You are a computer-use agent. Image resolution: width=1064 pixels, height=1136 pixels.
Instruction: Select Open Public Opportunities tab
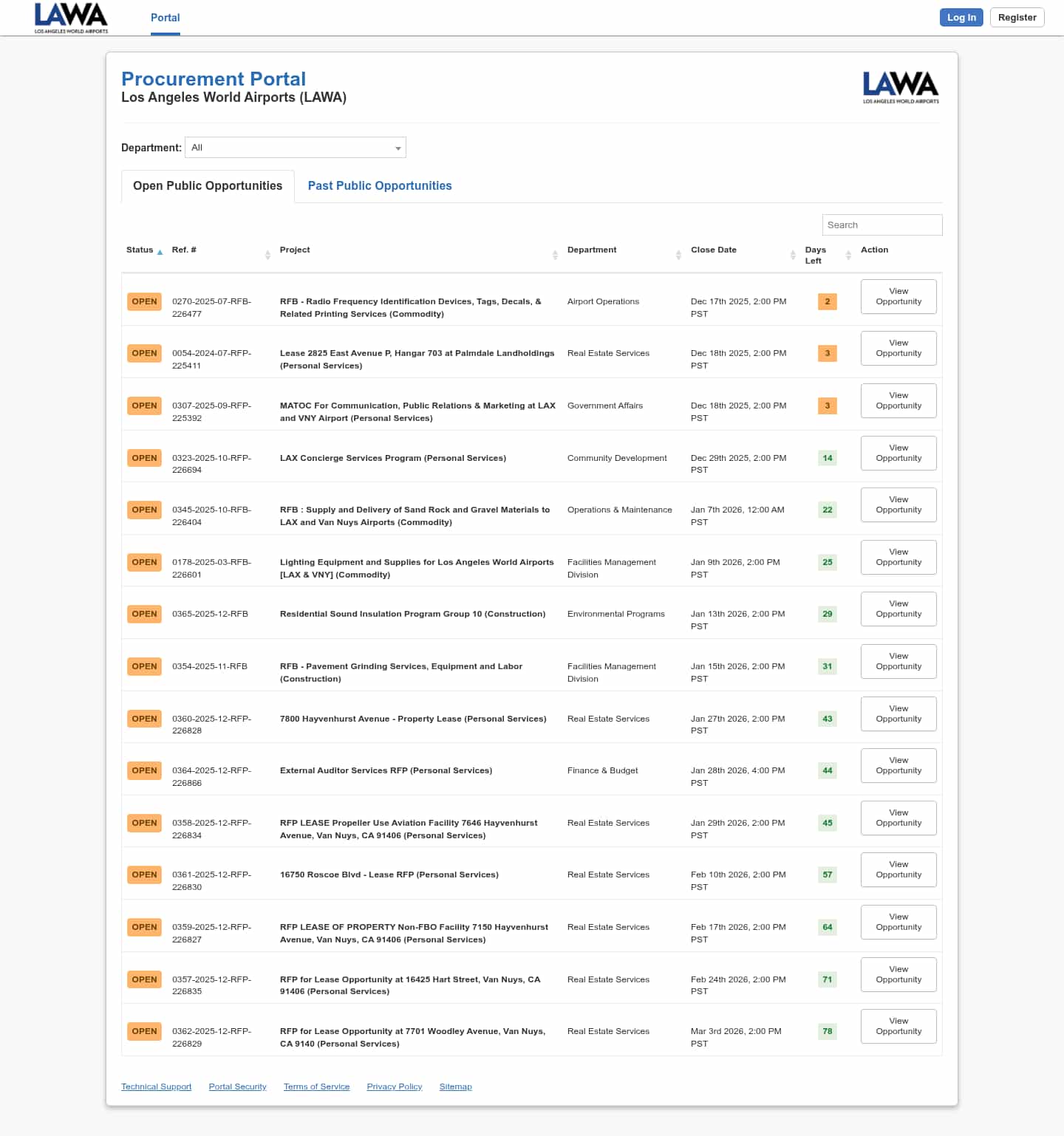point(208,186)
